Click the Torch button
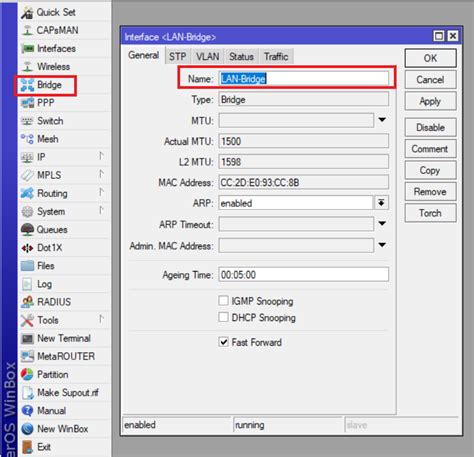This screenshot has height=457, width=474. (430, 213)
